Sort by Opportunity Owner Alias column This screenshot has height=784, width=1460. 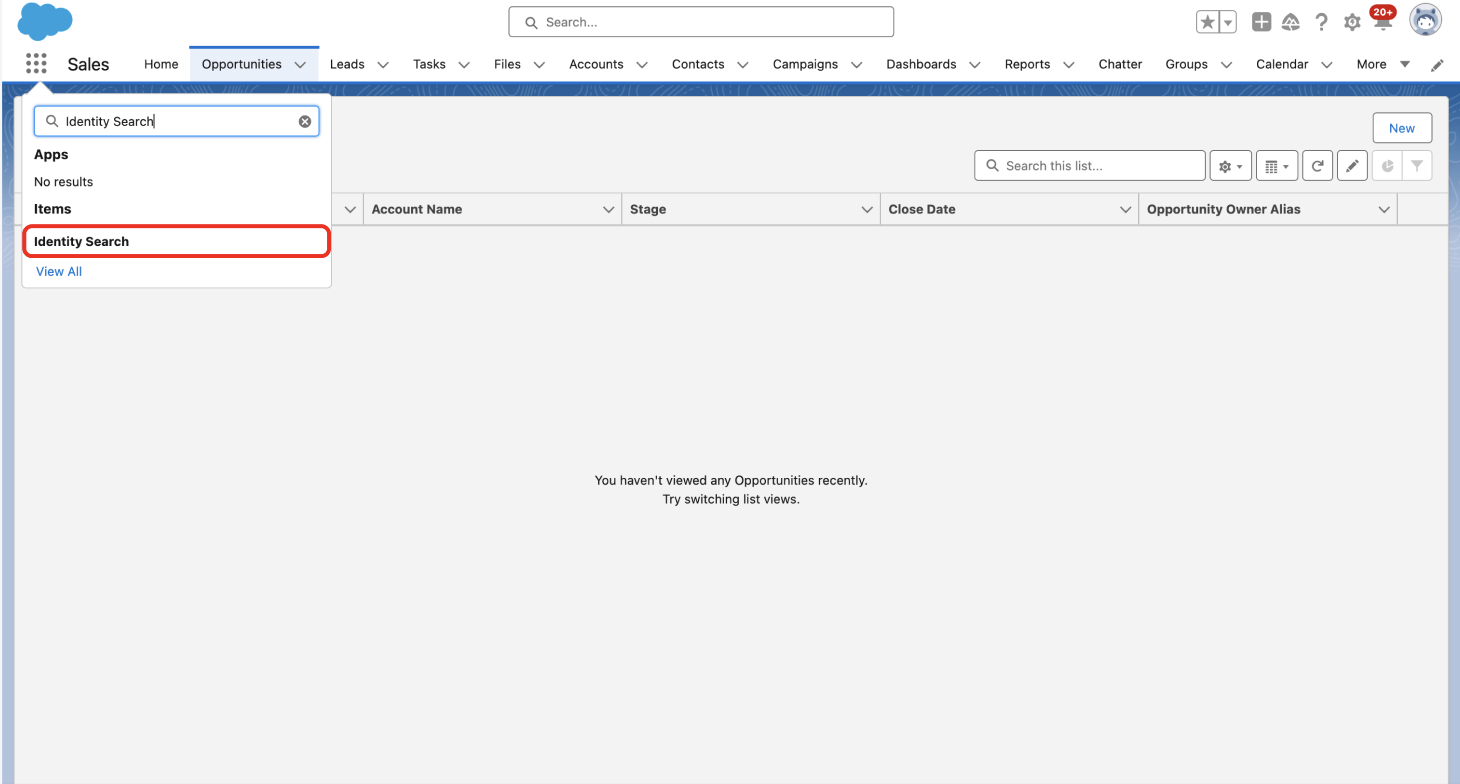pos(1224,209)
